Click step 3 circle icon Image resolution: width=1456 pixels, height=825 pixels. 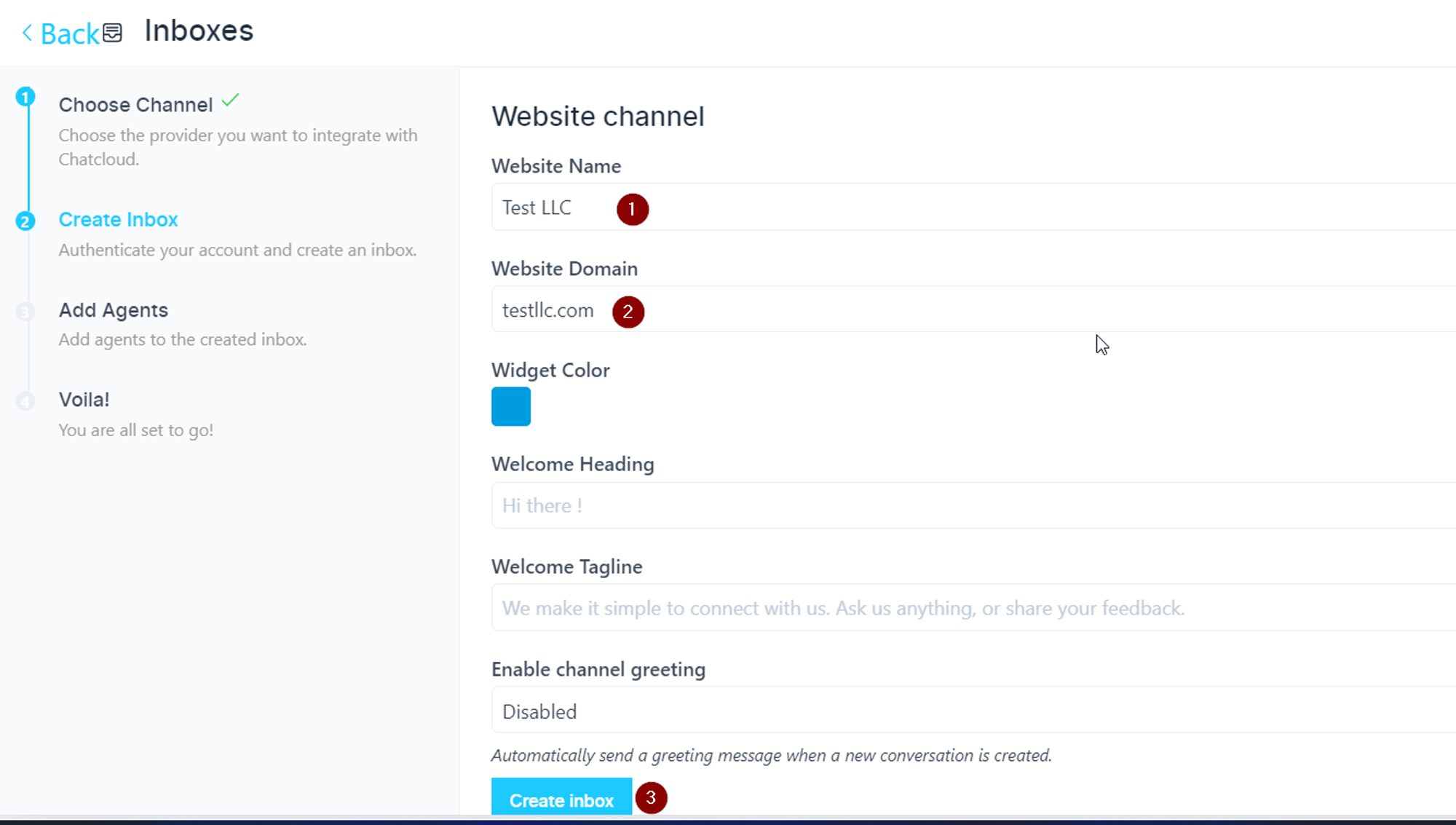coord(25,312)
